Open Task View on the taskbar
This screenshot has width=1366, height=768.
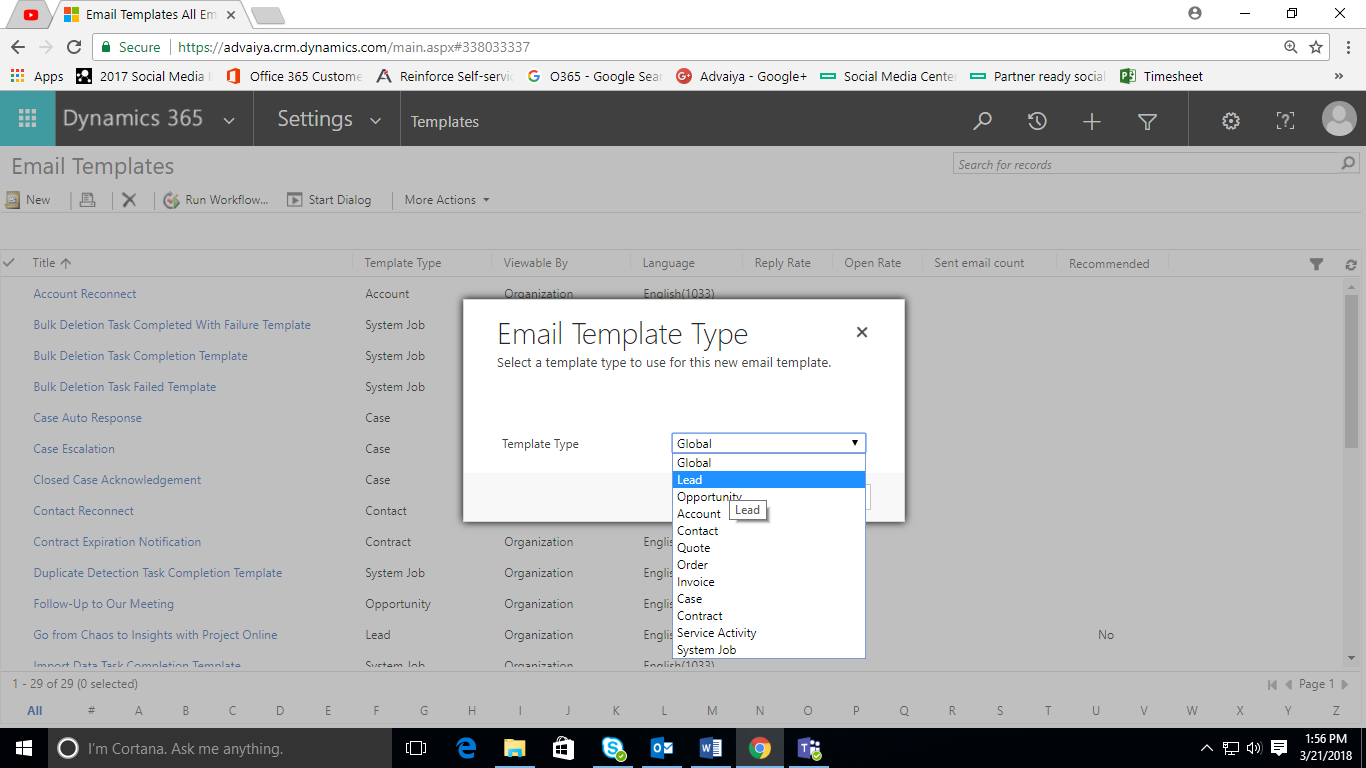pyautogui.click(x=415, y=748)
